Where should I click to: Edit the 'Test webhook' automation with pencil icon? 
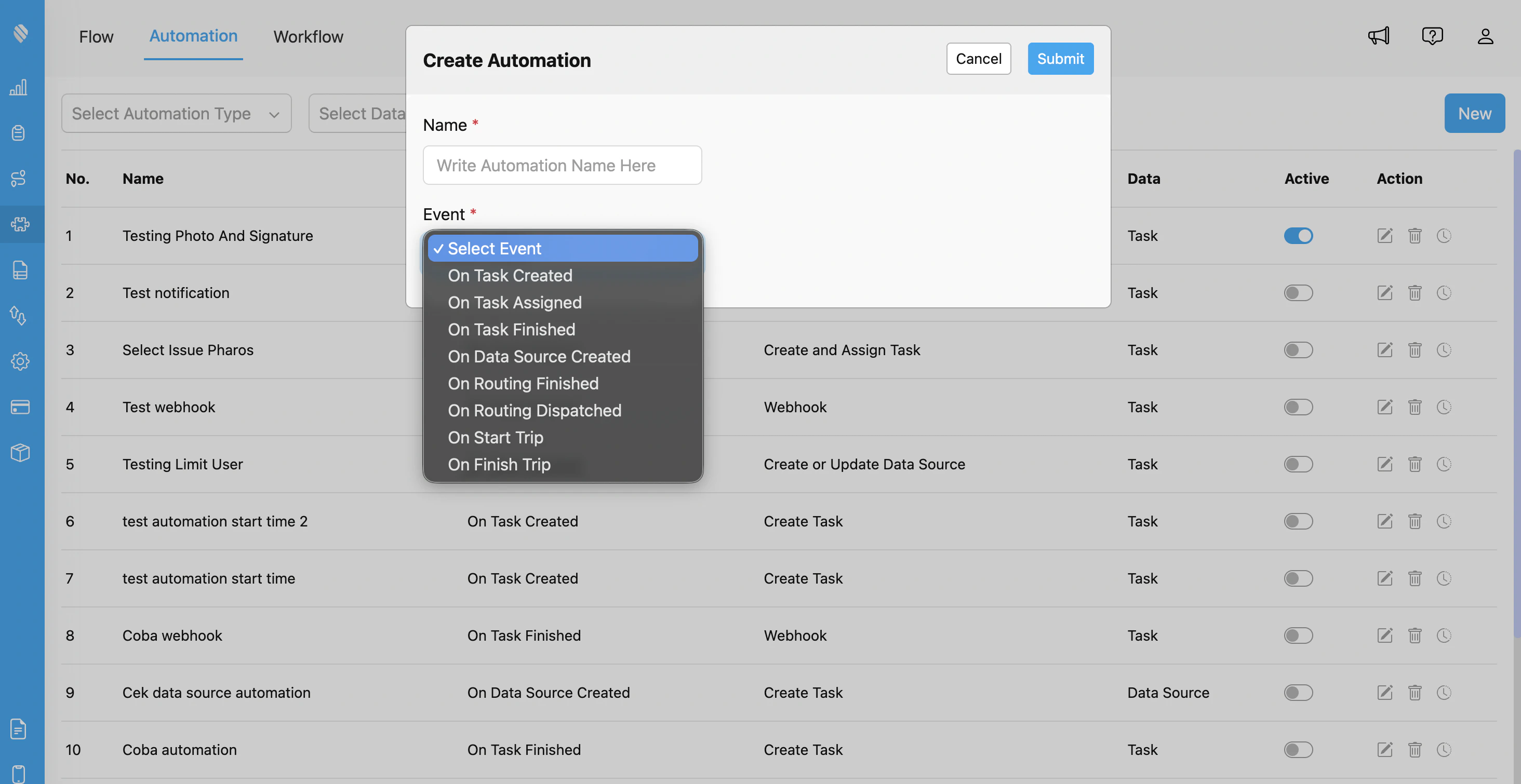[1384, 407]
